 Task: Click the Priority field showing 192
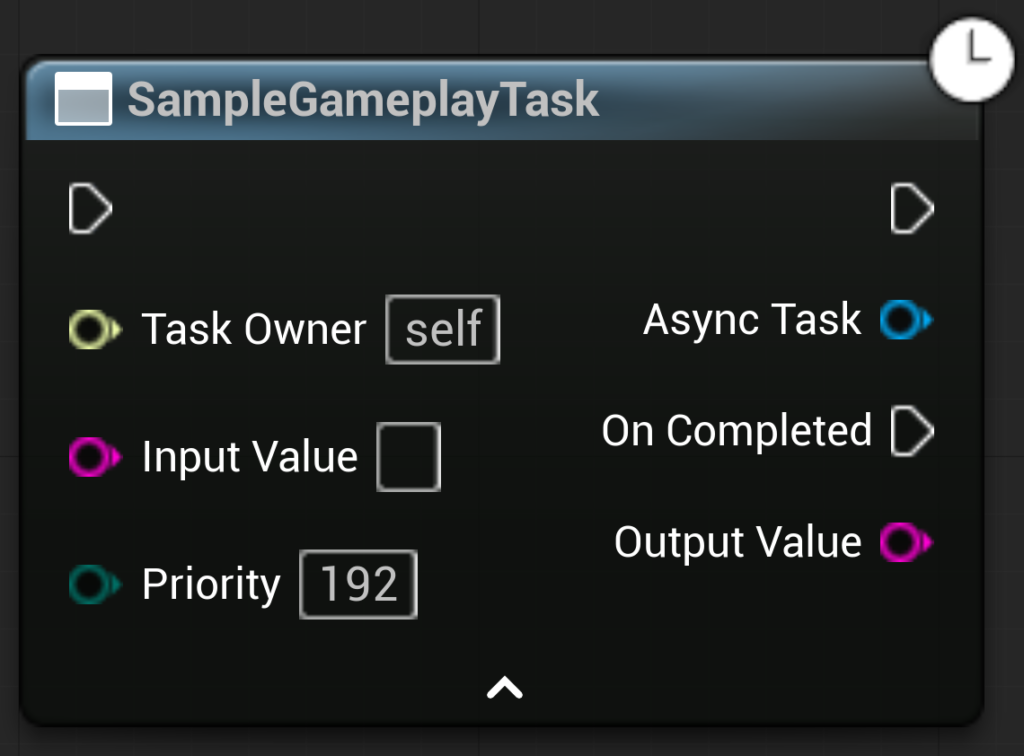coord(358,584)
